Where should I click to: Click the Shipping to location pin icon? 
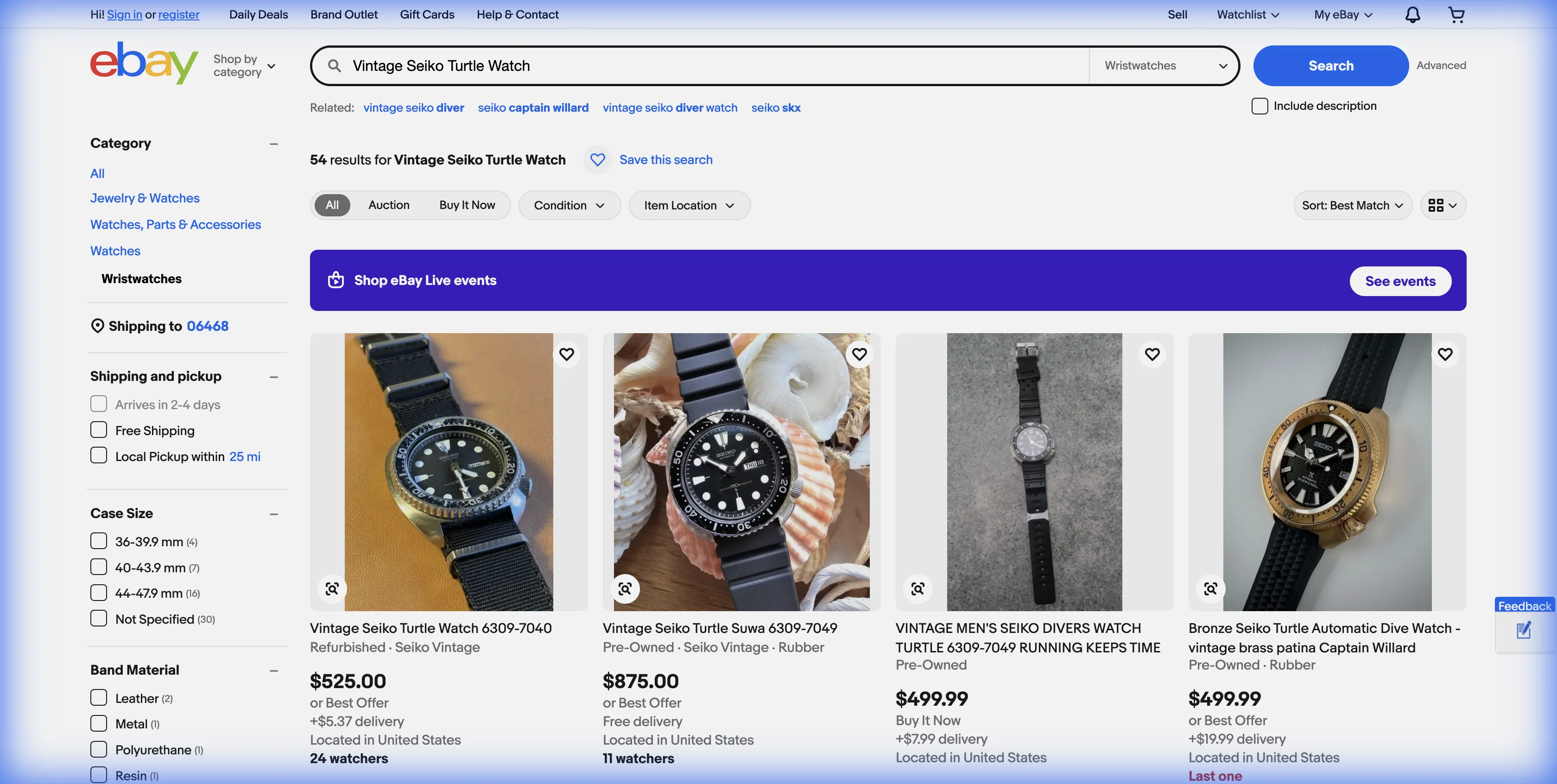coord(97,325)
